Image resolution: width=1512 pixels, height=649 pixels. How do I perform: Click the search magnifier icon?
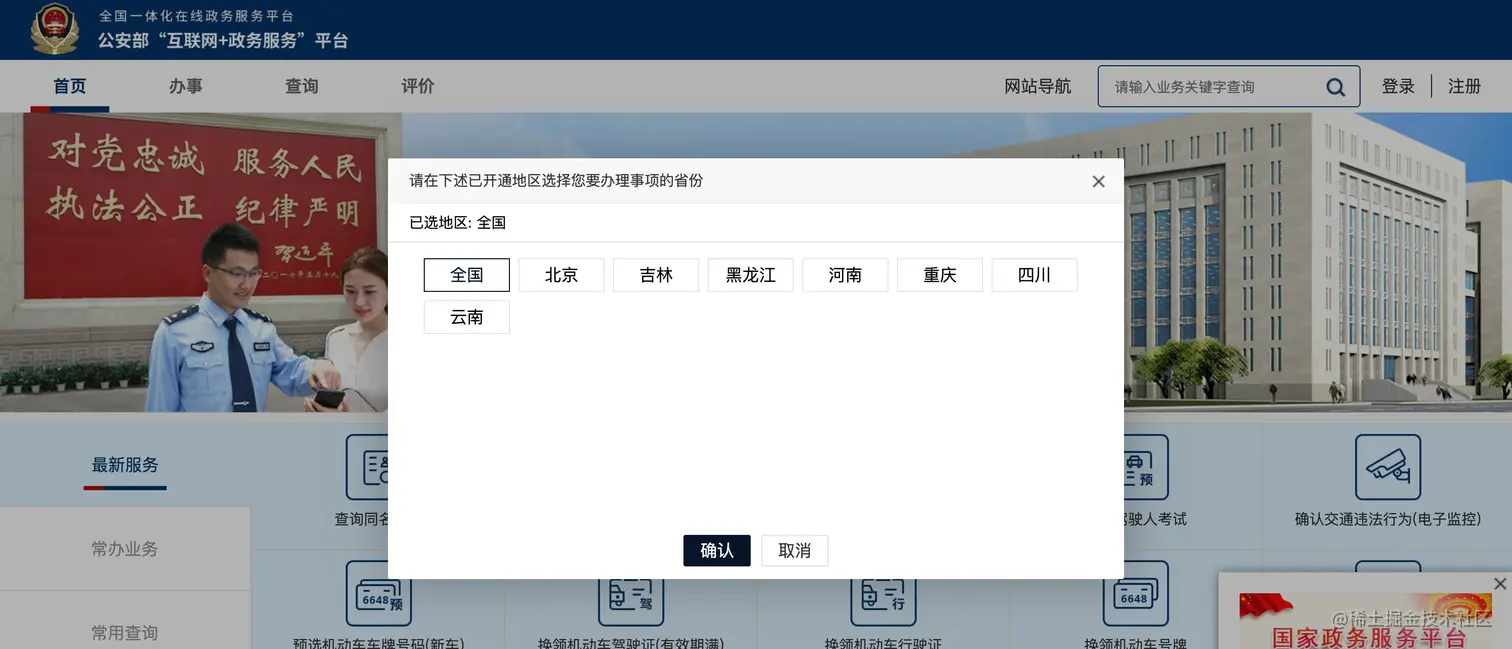pyautogui.click(x=1335, y=87)
